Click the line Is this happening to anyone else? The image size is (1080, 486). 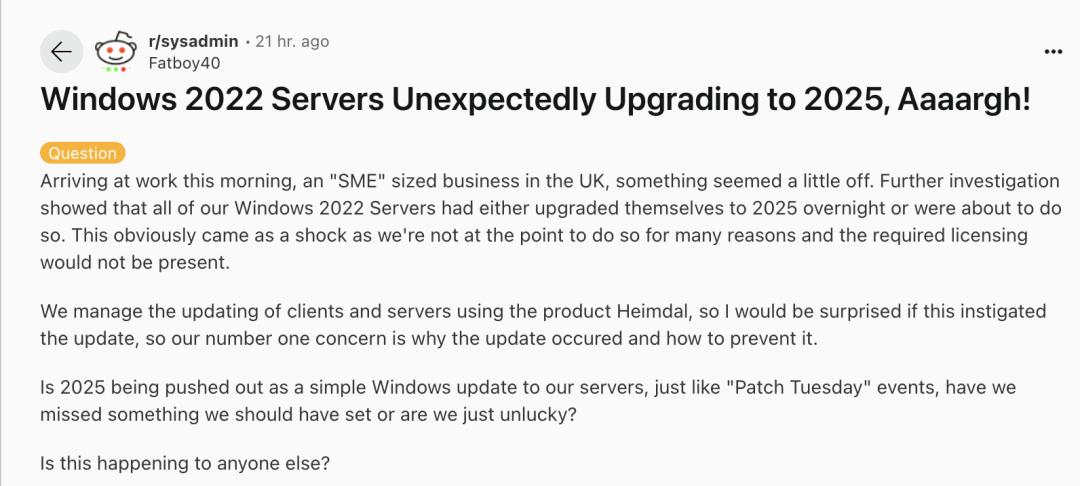pos(185,463)
